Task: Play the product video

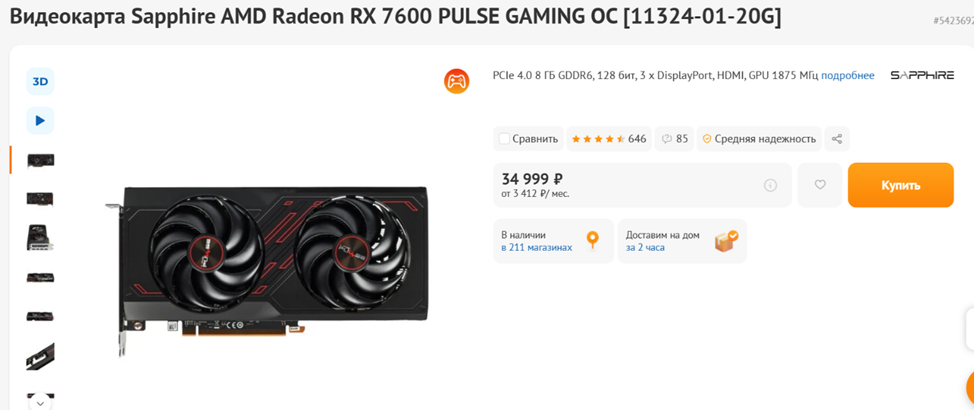Action: tap(40, 121)
